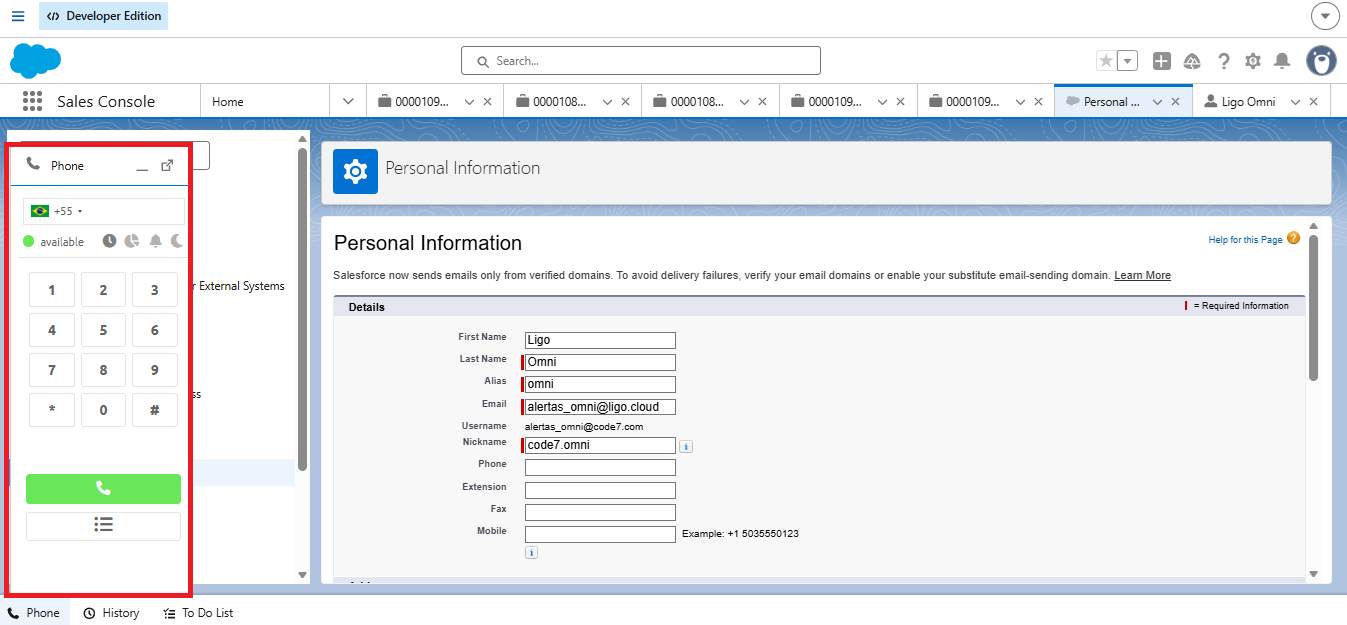Click the green call button
Screen dimensions: 1347x625
pos(103,489)
